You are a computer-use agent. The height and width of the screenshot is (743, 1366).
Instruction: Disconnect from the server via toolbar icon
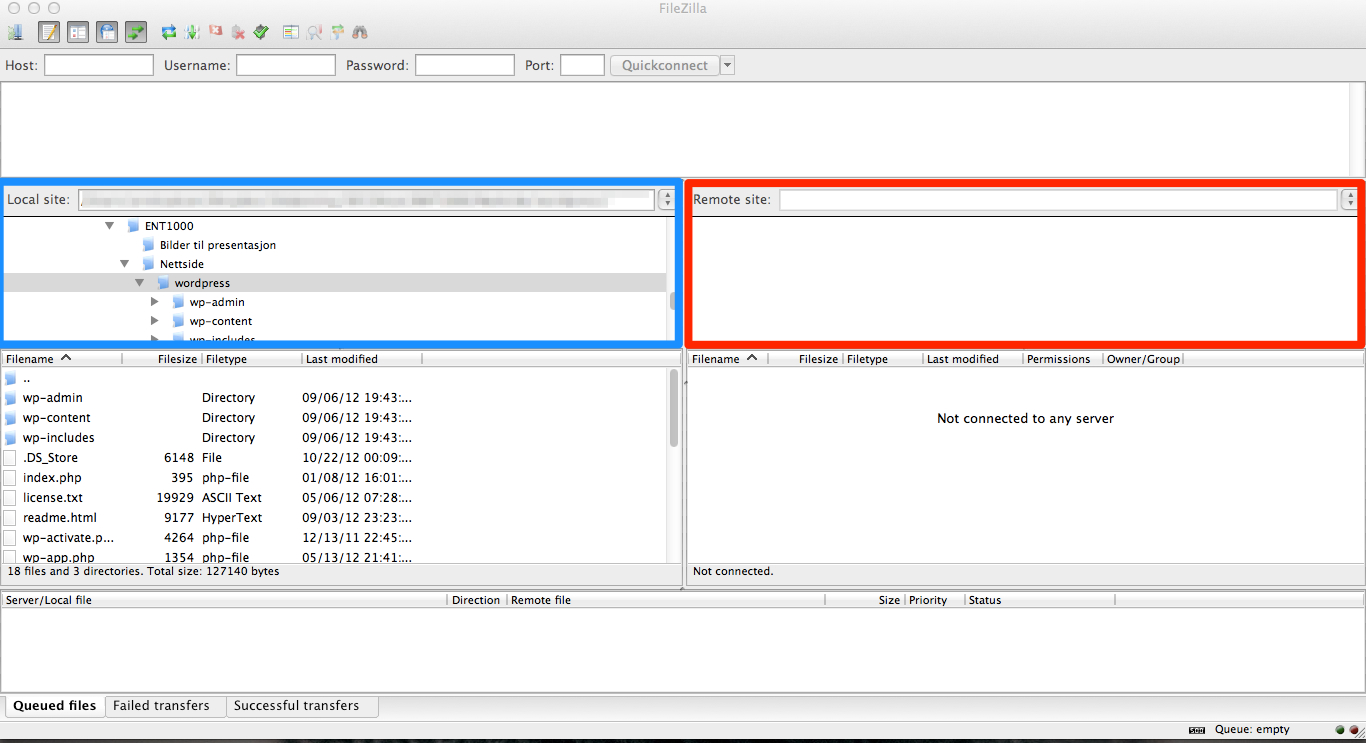pyautogui.click(x=238, y=32)
